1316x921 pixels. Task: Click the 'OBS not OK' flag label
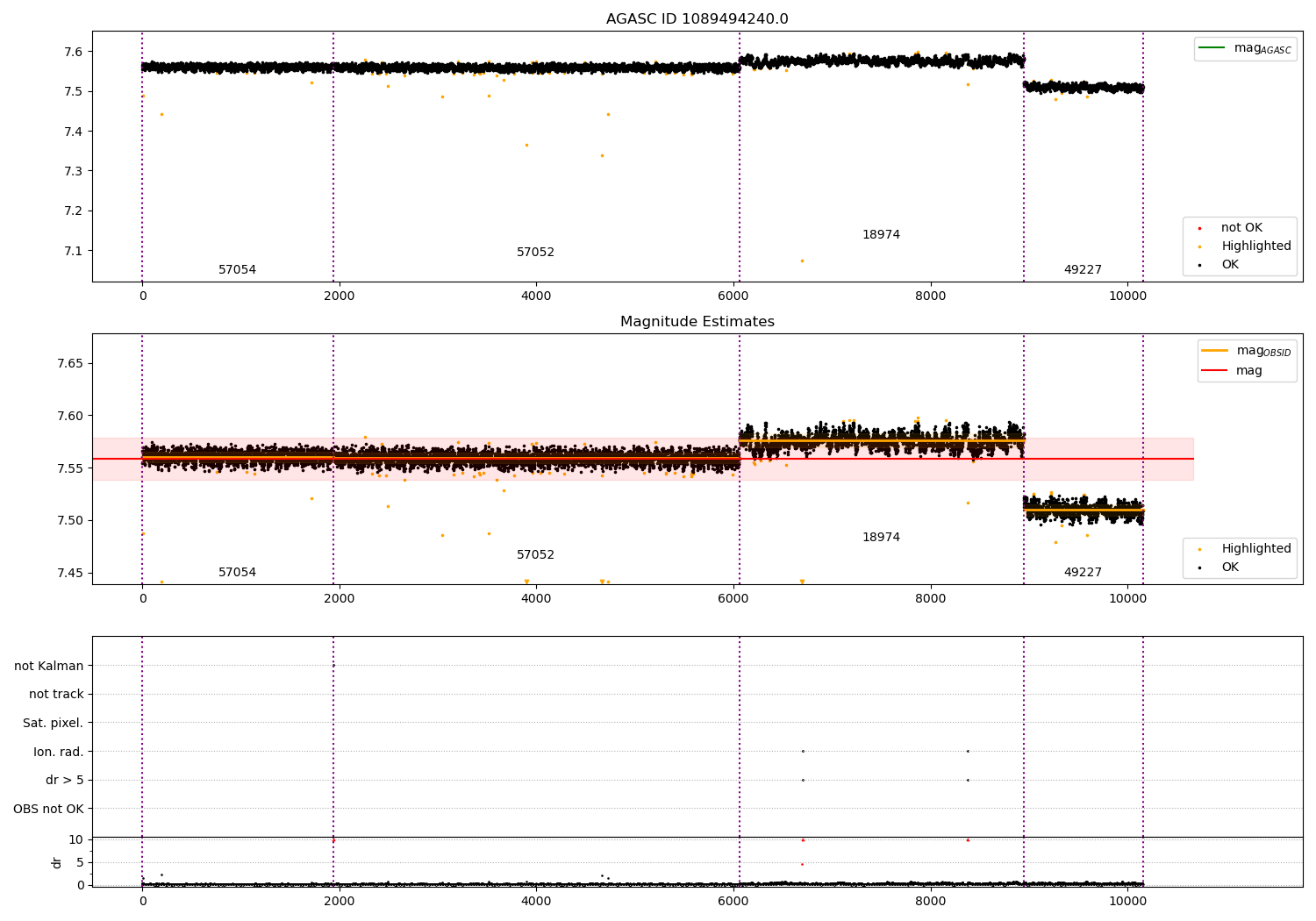(x=48, y=810)
